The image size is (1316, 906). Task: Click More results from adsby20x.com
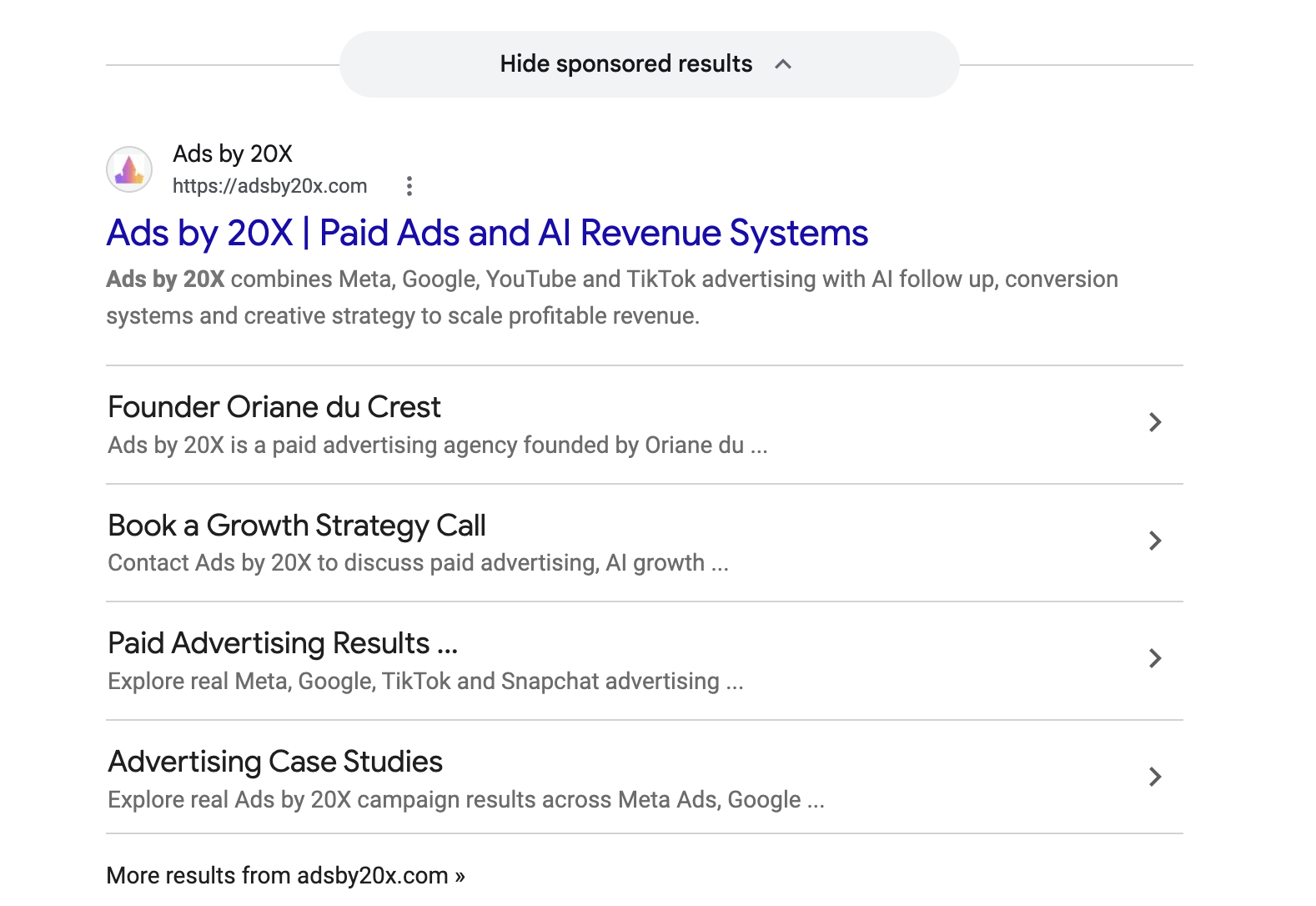tap(286, 875)
